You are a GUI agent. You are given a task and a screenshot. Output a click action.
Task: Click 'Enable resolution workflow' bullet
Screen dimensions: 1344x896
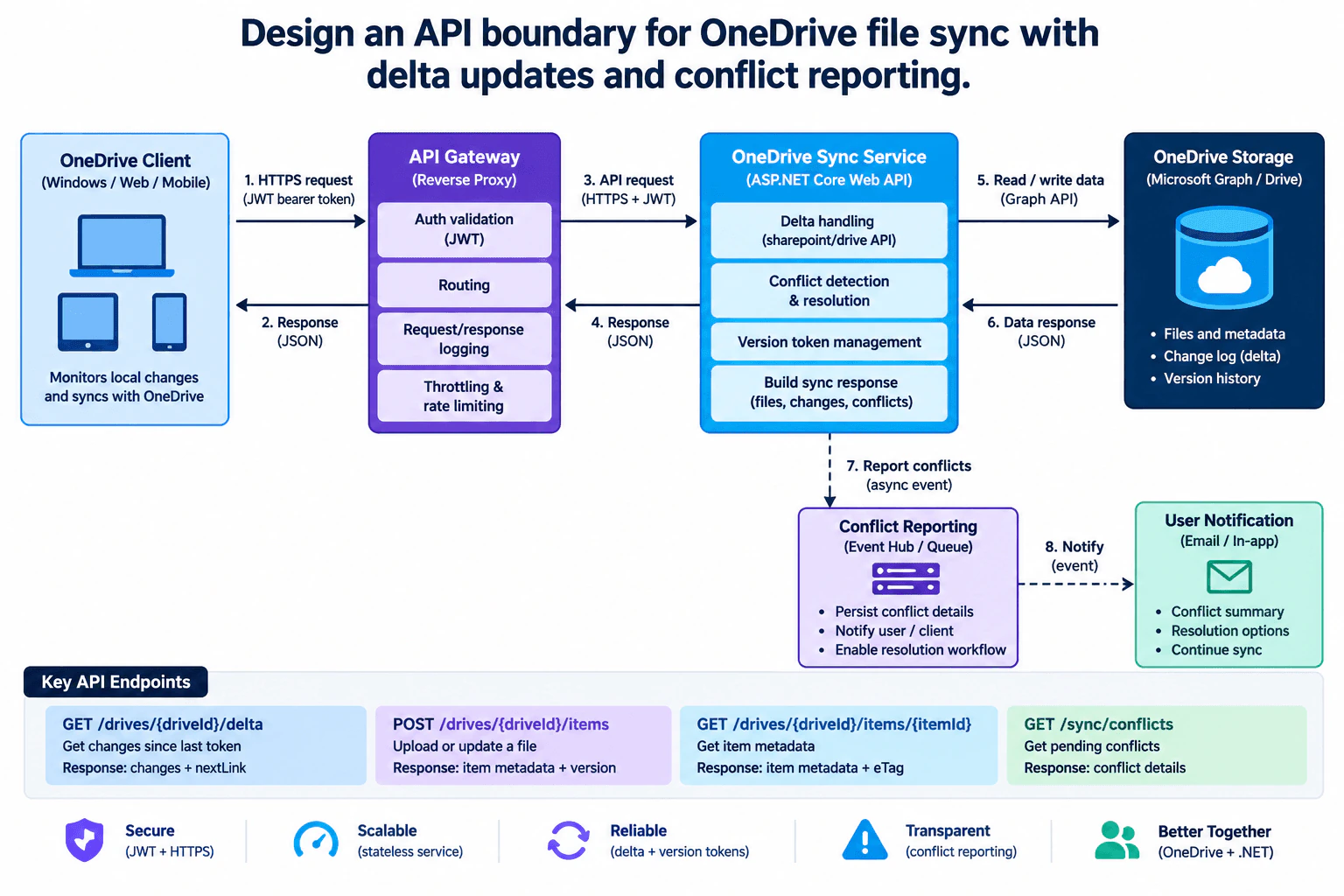tap(920, 650)
